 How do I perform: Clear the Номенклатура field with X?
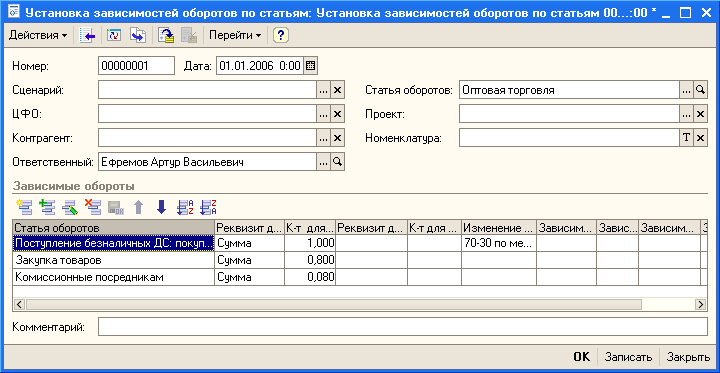pos(700,138)
